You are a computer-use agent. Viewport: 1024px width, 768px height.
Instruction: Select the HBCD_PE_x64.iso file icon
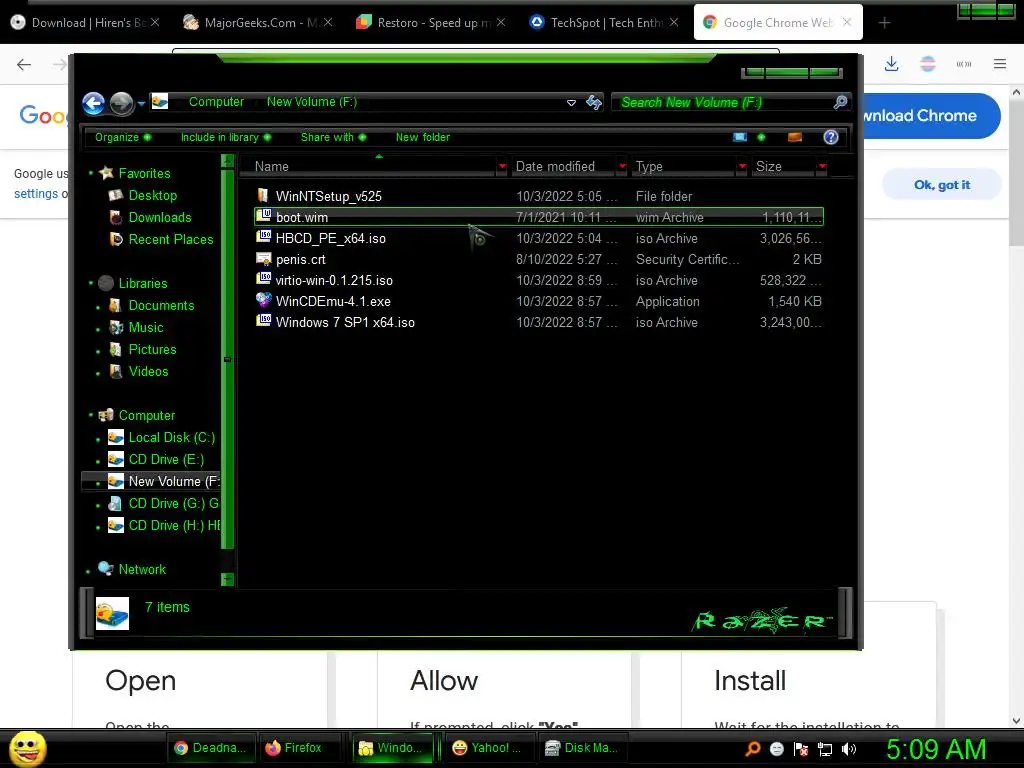tap(263, 237)
